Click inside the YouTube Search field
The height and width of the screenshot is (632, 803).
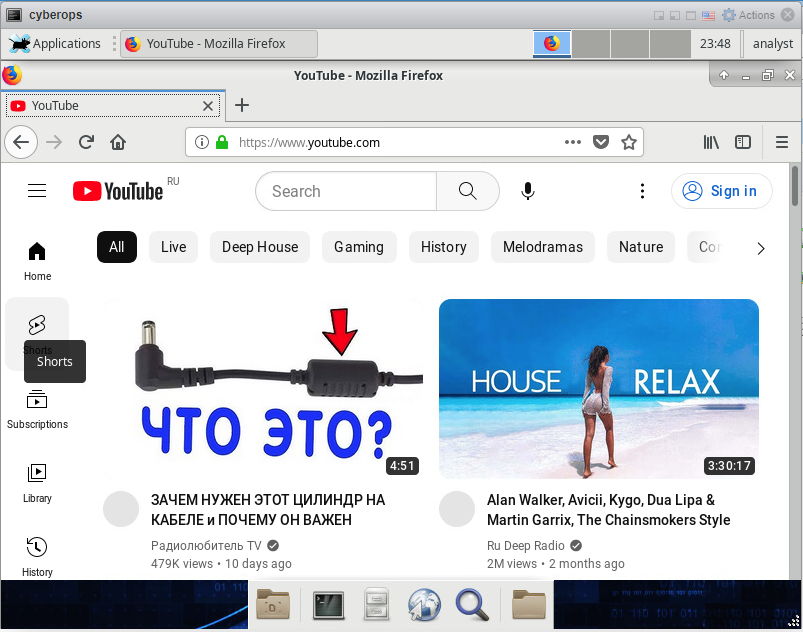click(347, 191)
